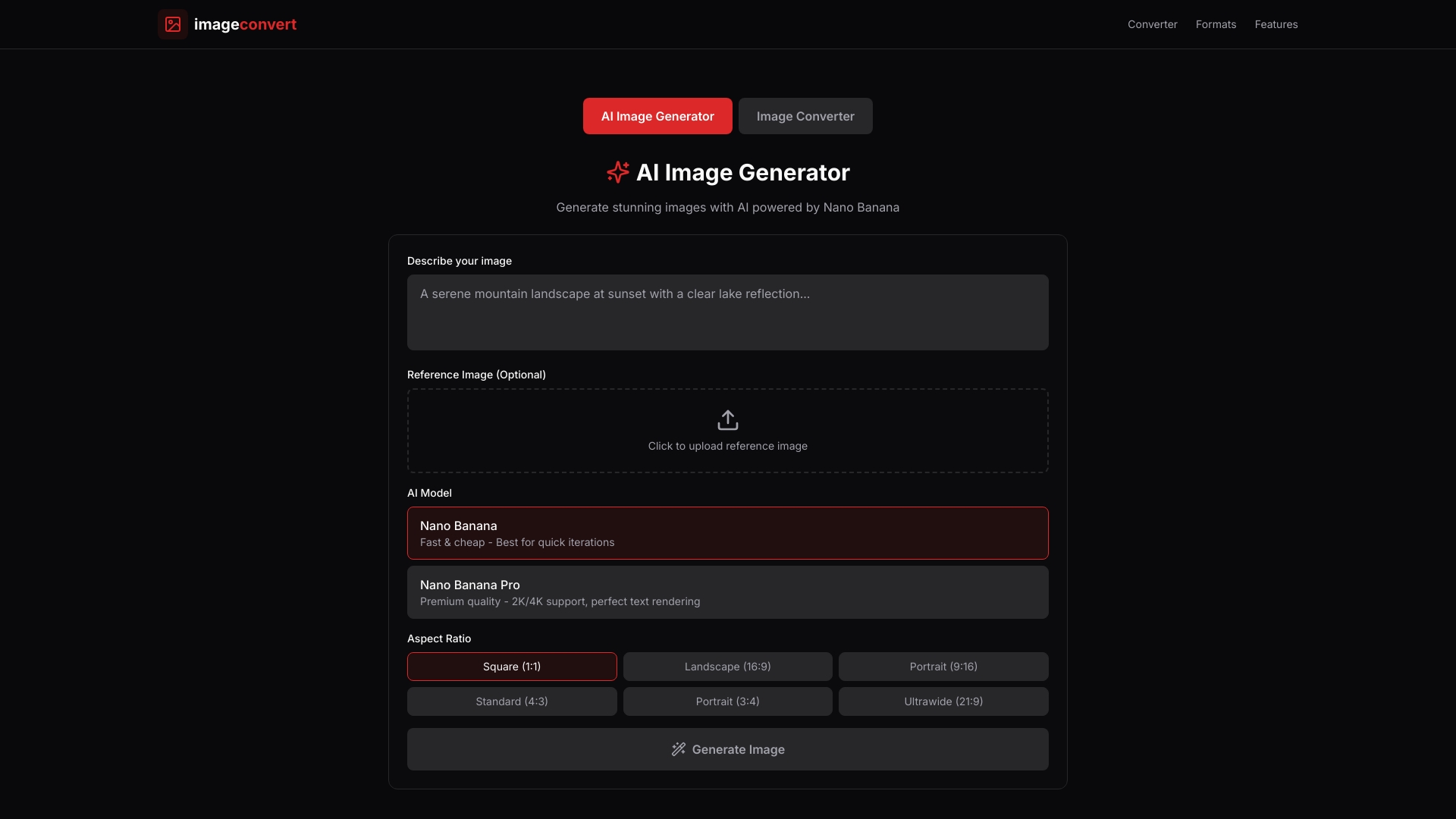Select the Nano Banana model
The width and height of the screenshot is (1456, 819).
click(x=727, y=533)
